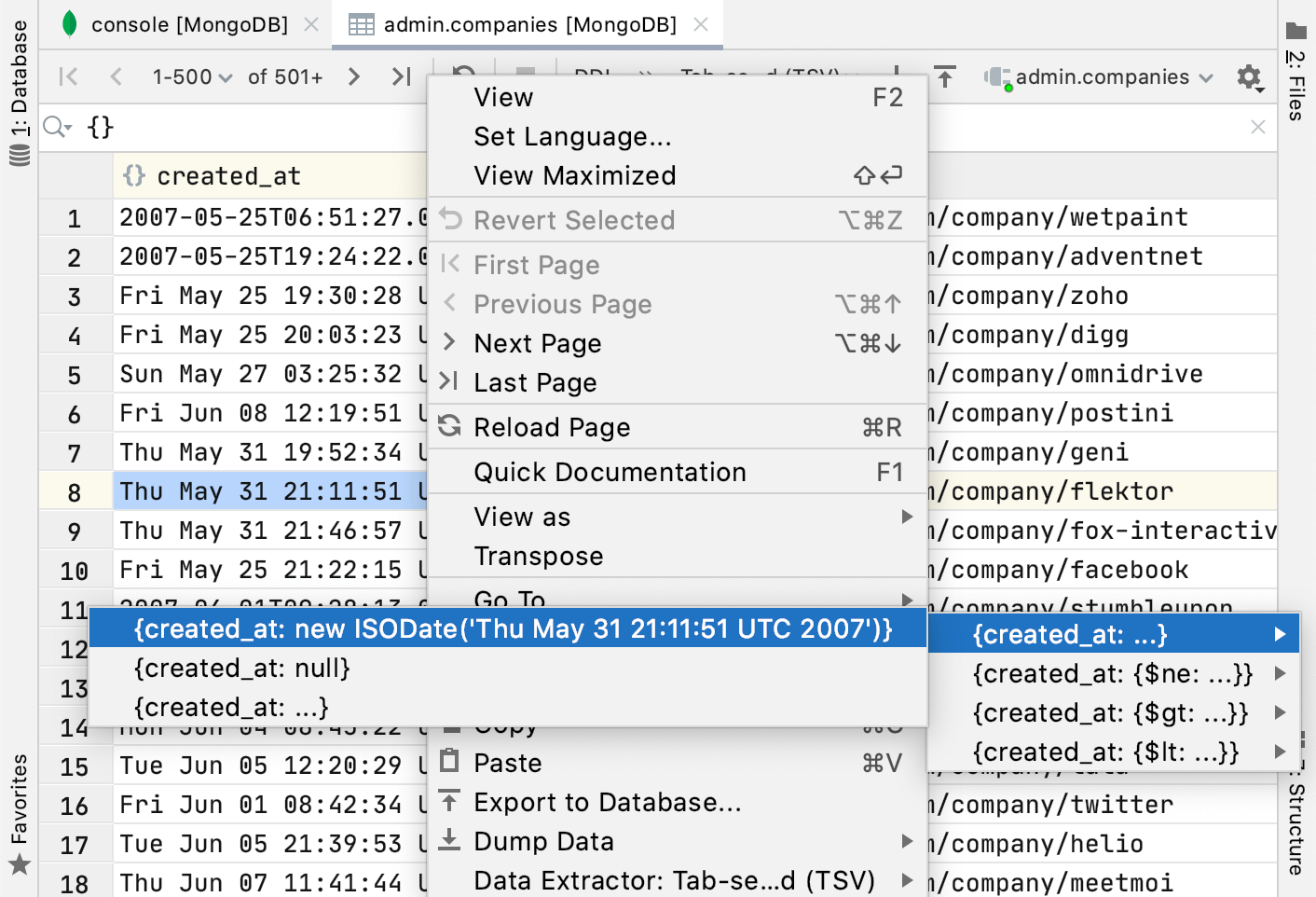Click the Dump Data download icon
This screenshot has width=1316, height=897.
[449, 839]
